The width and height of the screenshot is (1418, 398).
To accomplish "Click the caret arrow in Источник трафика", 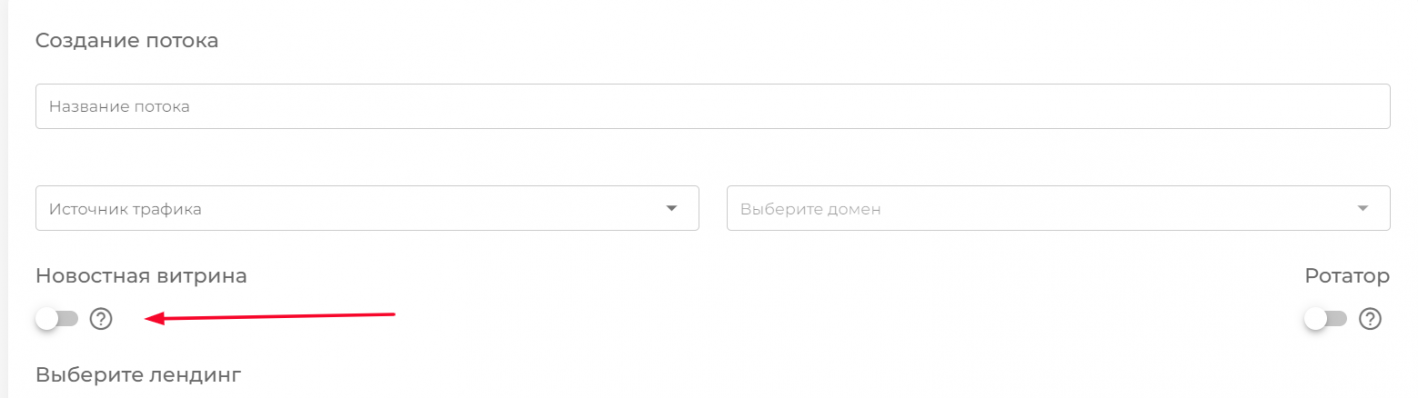I will click(671, 208).
